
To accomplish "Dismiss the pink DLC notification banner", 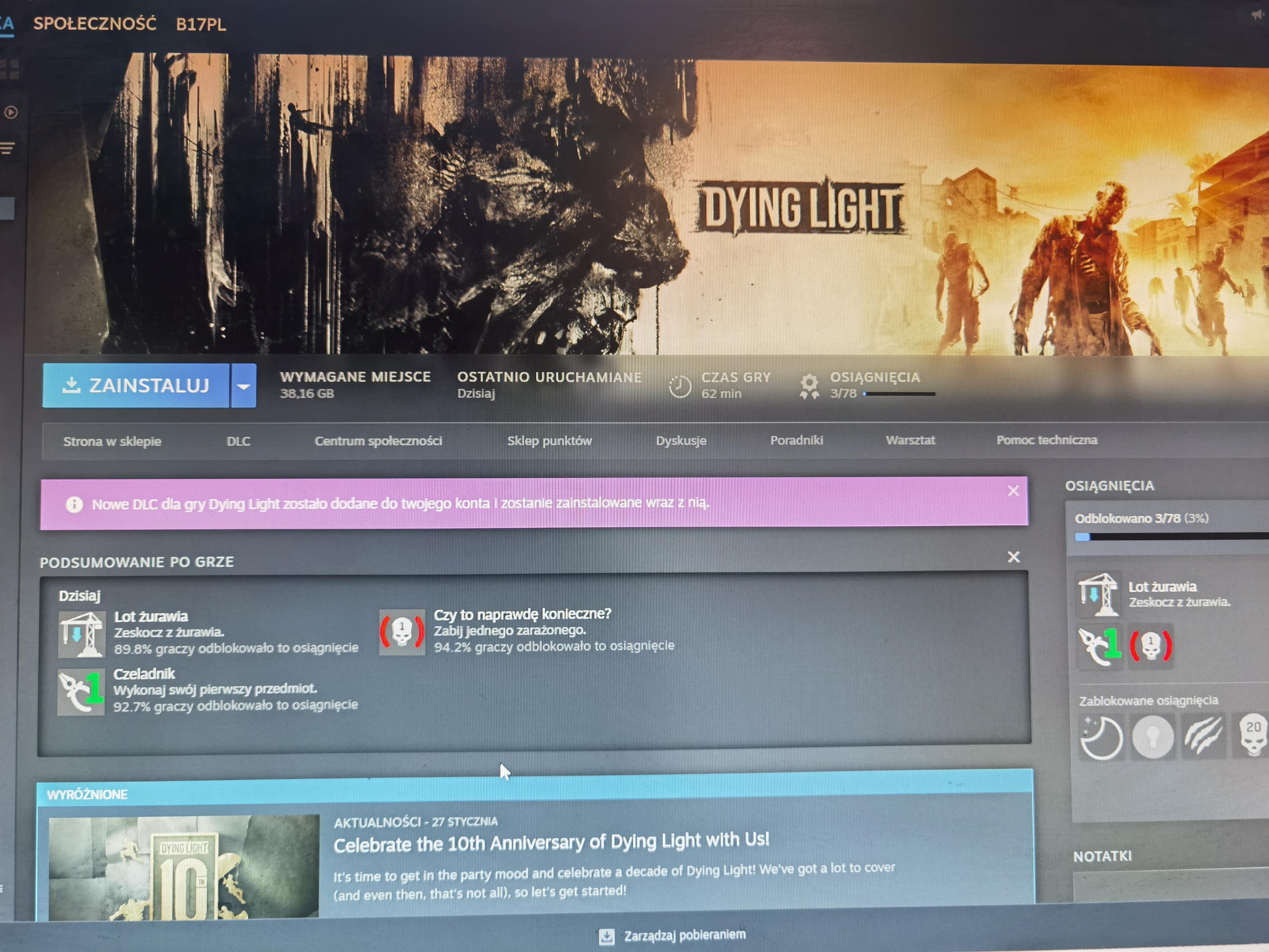I will point(1013,491).
